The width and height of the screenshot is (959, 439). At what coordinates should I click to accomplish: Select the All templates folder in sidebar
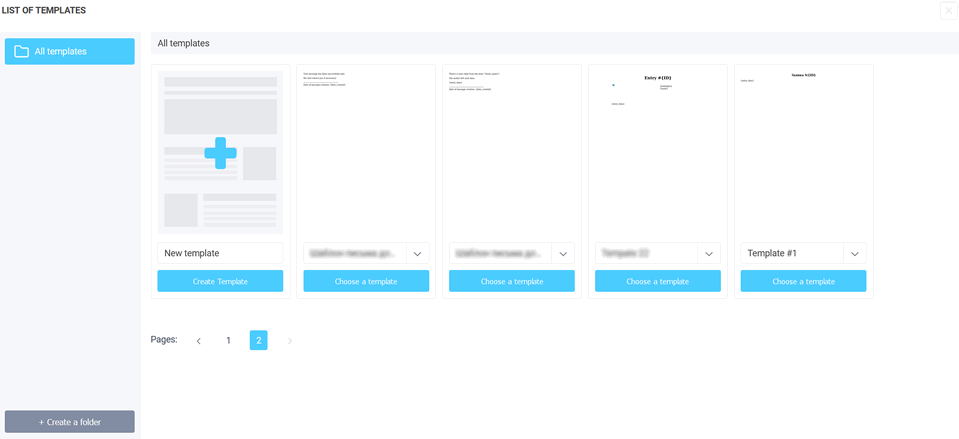pyautogui.click(x=69, y=51)
